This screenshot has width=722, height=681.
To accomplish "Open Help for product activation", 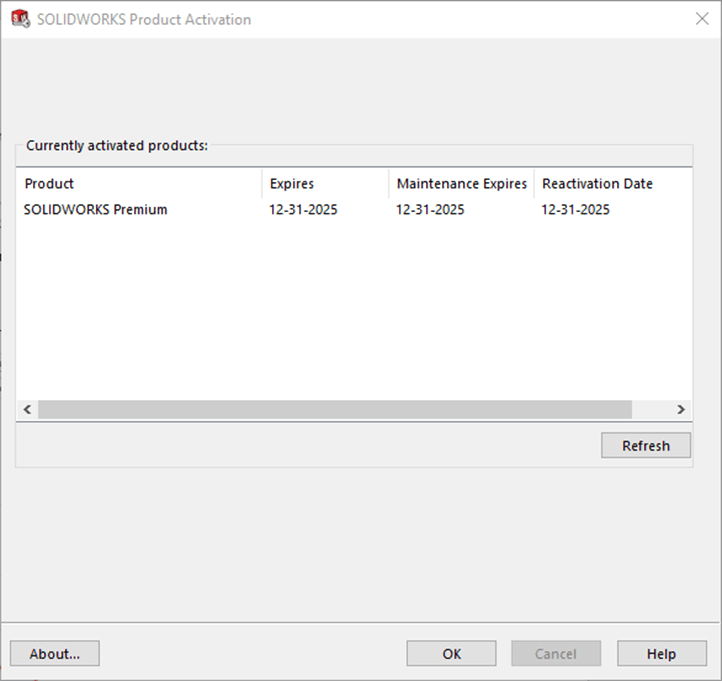I will point(661,654).
